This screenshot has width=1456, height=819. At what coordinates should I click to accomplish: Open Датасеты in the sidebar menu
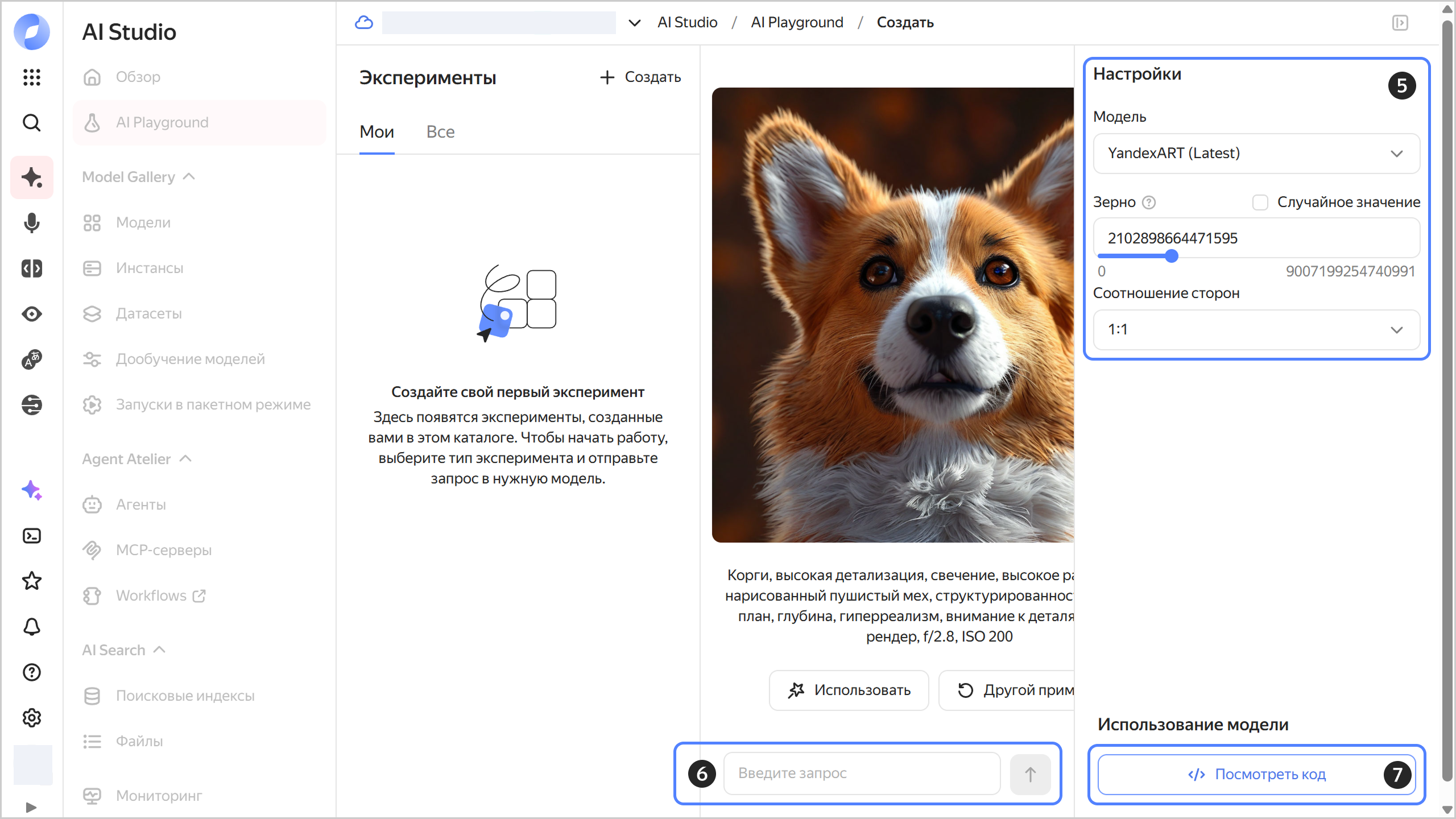click(x=148, y=313)
